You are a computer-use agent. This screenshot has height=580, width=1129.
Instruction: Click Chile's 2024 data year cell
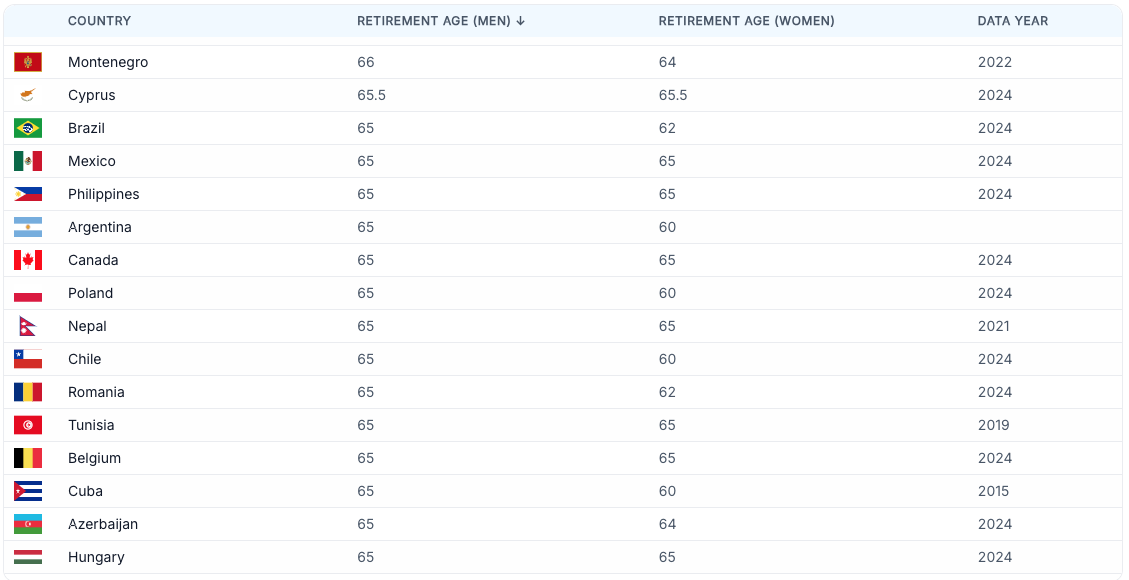pyautogui.click(x=994, y=359)
